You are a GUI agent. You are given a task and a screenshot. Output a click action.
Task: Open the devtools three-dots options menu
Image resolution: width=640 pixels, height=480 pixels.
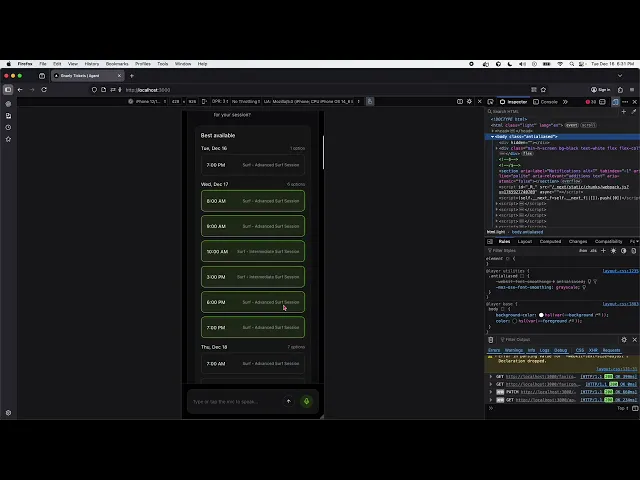(x=625, y=102)
